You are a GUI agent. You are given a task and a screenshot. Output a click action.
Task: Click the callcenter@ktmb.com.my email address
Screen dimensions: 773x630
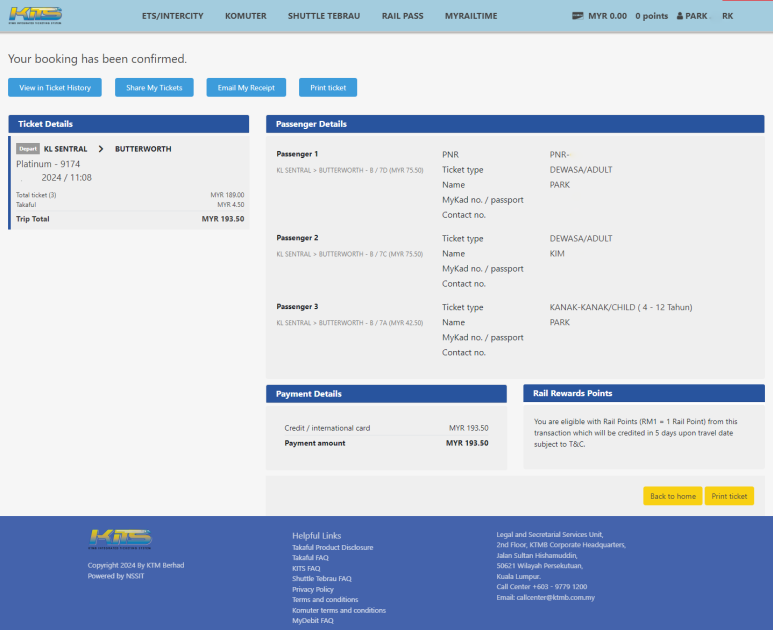tap(556, 597)
